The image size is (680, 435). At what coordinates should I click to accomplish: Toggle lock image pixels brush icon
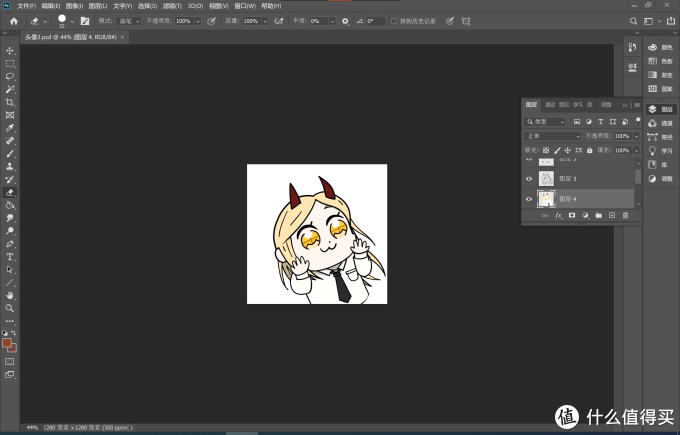[557, 150]
